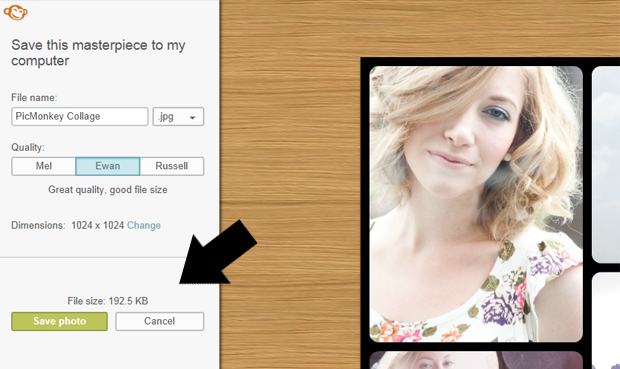Click the 'Great quality, good file size' description

click(x=108, y=190)
